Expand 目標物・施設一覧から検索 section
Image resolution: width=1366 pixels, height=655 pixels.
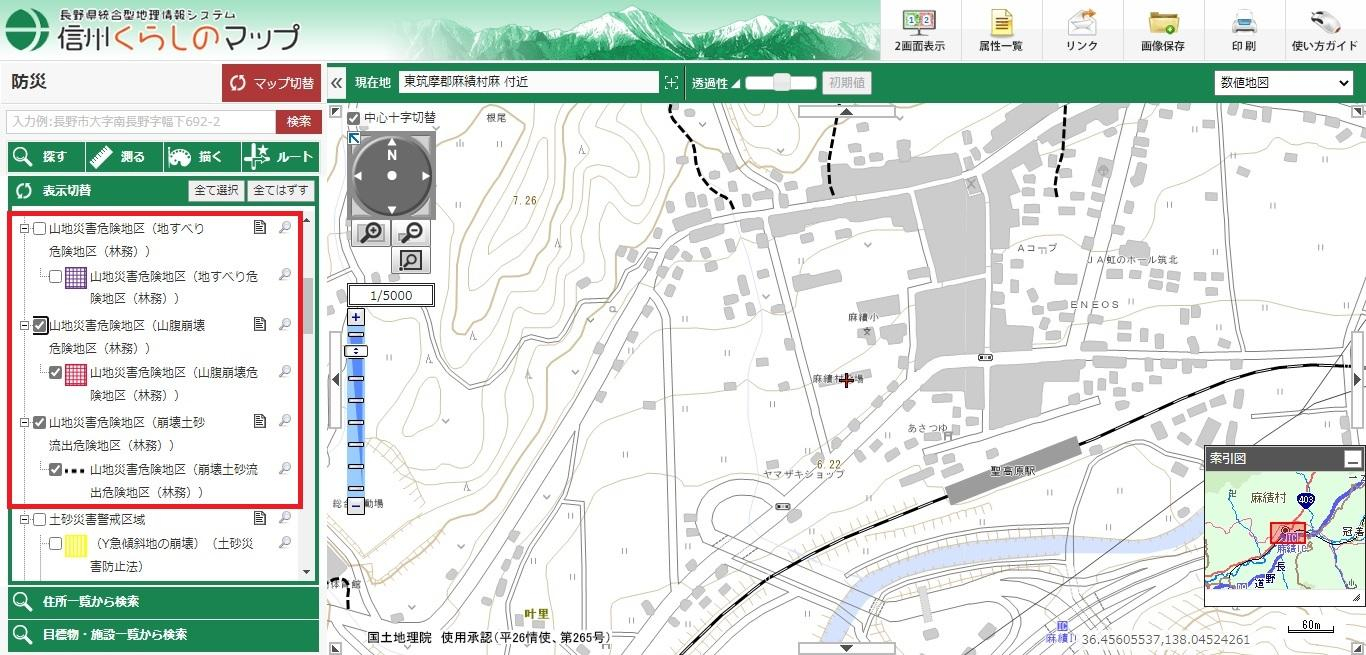point(163,634)
